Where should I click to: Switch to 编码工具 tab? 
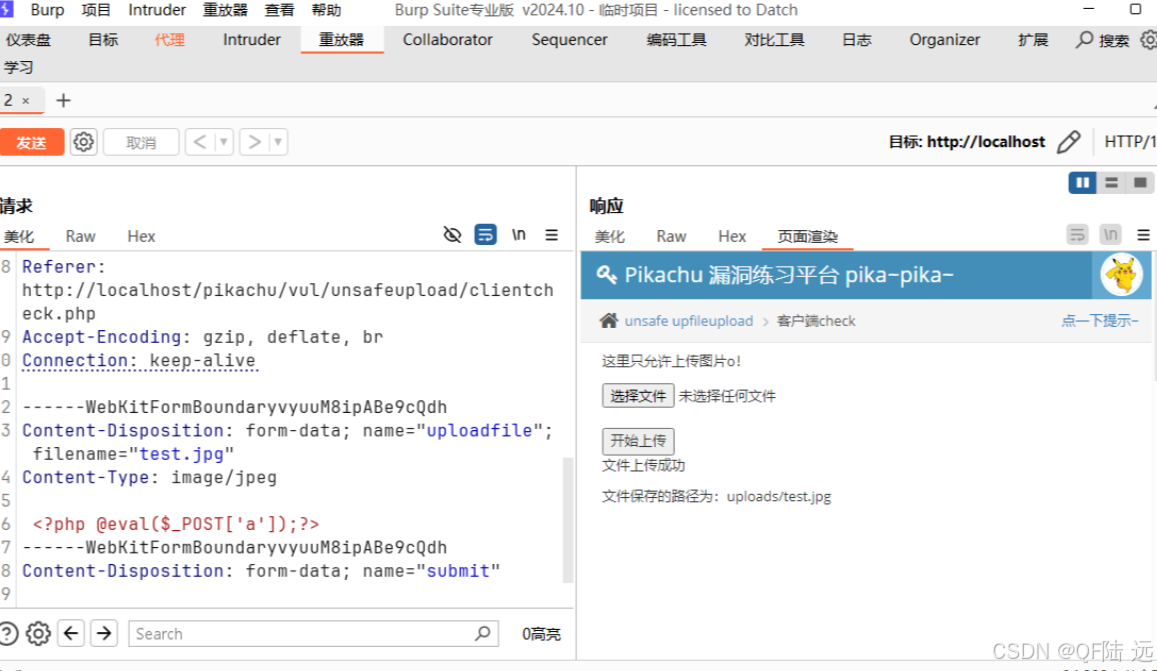pyautogui.click(x=676, y=40)
